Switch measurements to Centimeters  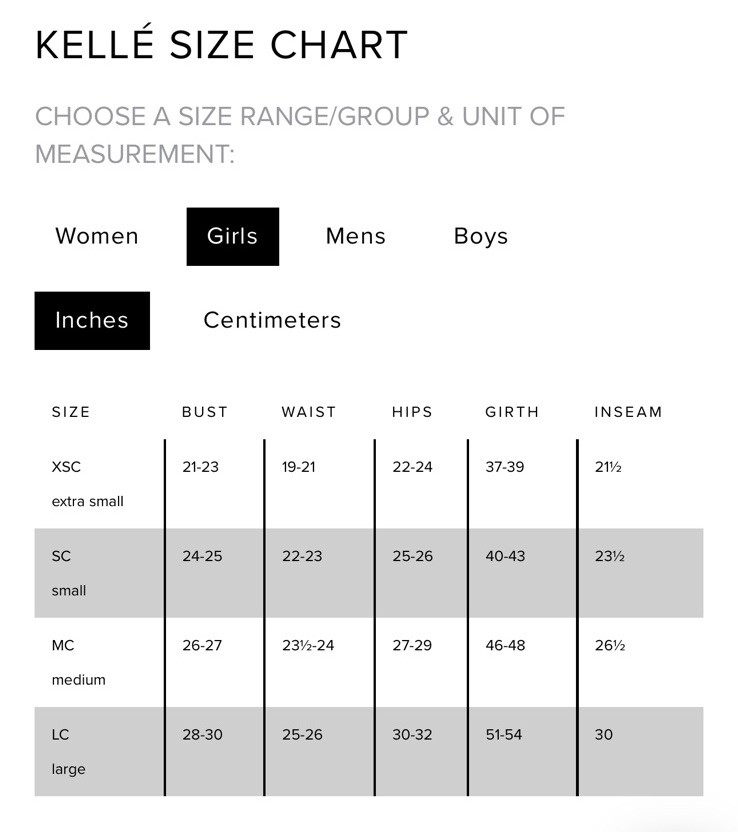[x=272, y=320]
